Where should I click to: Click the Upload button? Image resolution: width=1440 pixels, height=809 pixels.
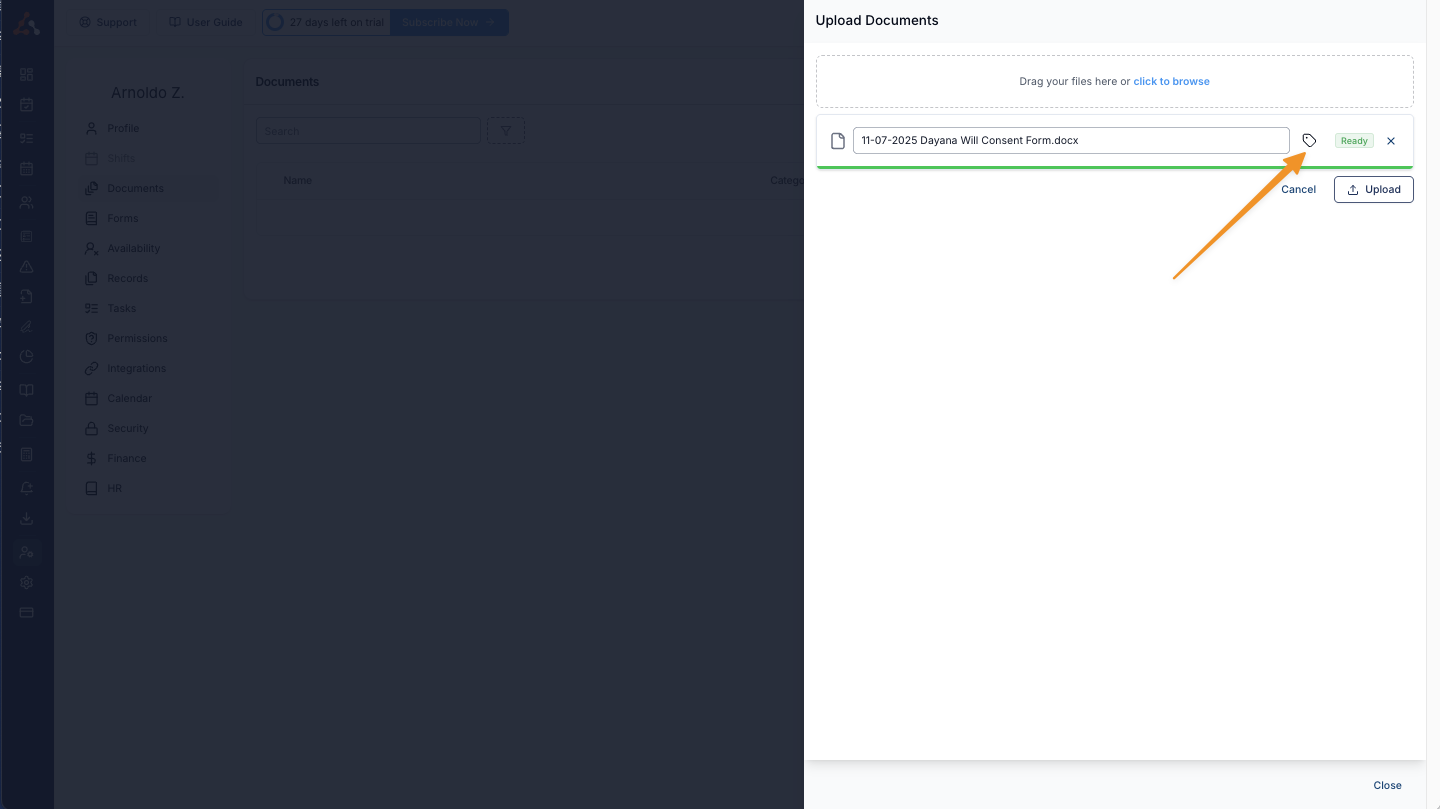click(x=1373, y=190)
